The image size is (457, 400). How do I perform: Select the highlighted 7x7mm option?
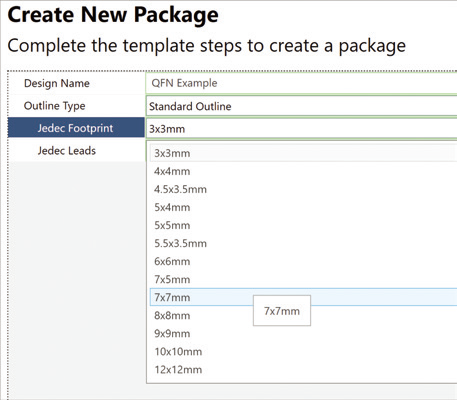point(303,297)
